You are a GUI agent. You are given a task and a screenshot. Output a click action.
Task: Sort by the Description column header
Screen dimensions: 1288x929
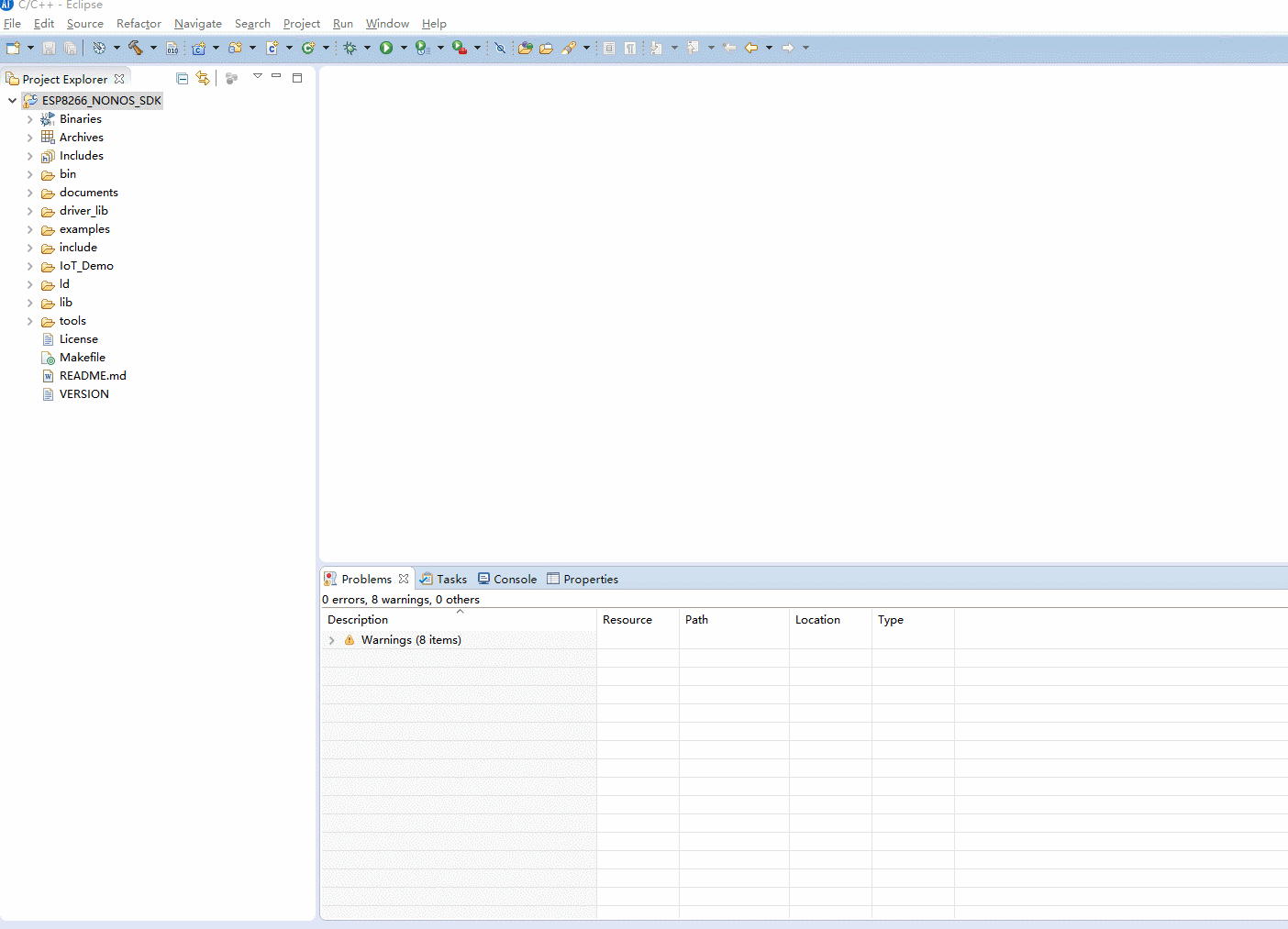pyautogui.click(x=459, y=620)
